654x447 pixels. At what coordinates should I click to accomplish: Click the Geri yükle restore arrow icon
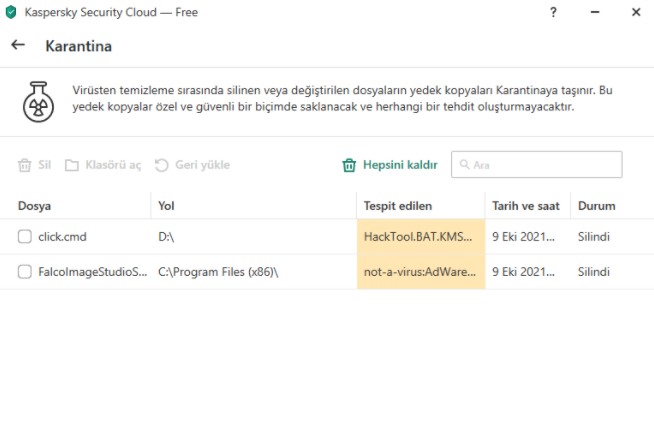(161, 165)
